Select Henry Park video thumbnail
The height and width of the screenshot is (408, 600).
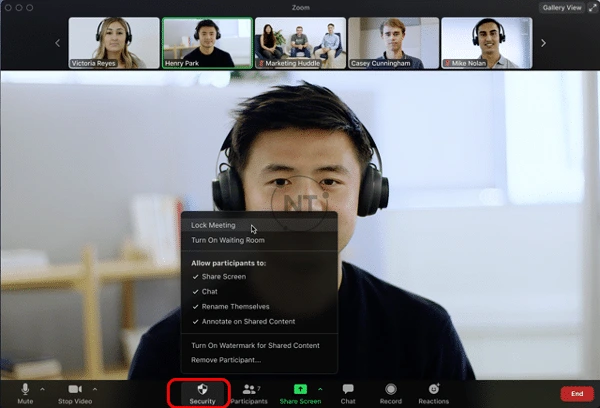[x=207, y=43]
